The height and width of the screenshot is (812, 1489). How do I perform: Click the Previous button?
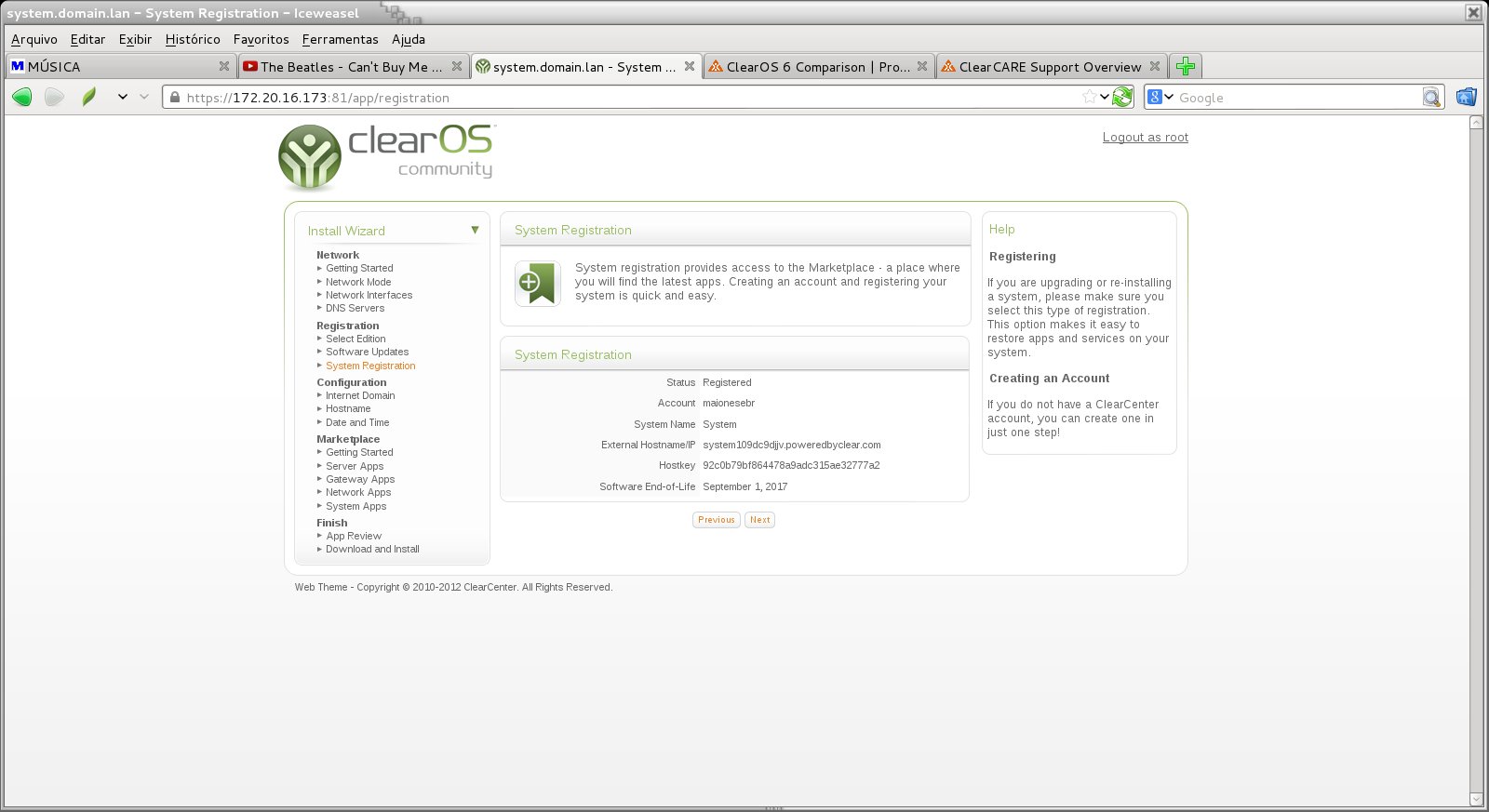pos(717,520)
